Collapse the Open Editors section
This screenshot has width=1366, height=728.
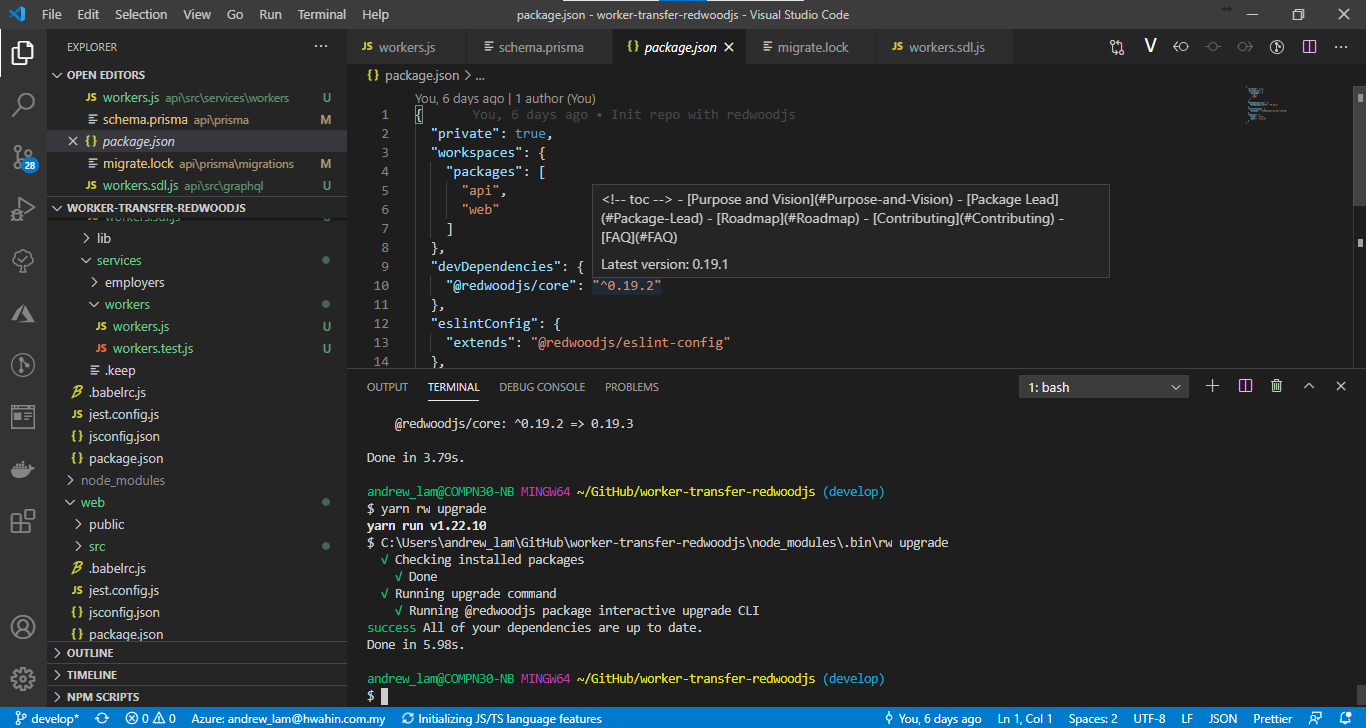click(x=197, y=75)
